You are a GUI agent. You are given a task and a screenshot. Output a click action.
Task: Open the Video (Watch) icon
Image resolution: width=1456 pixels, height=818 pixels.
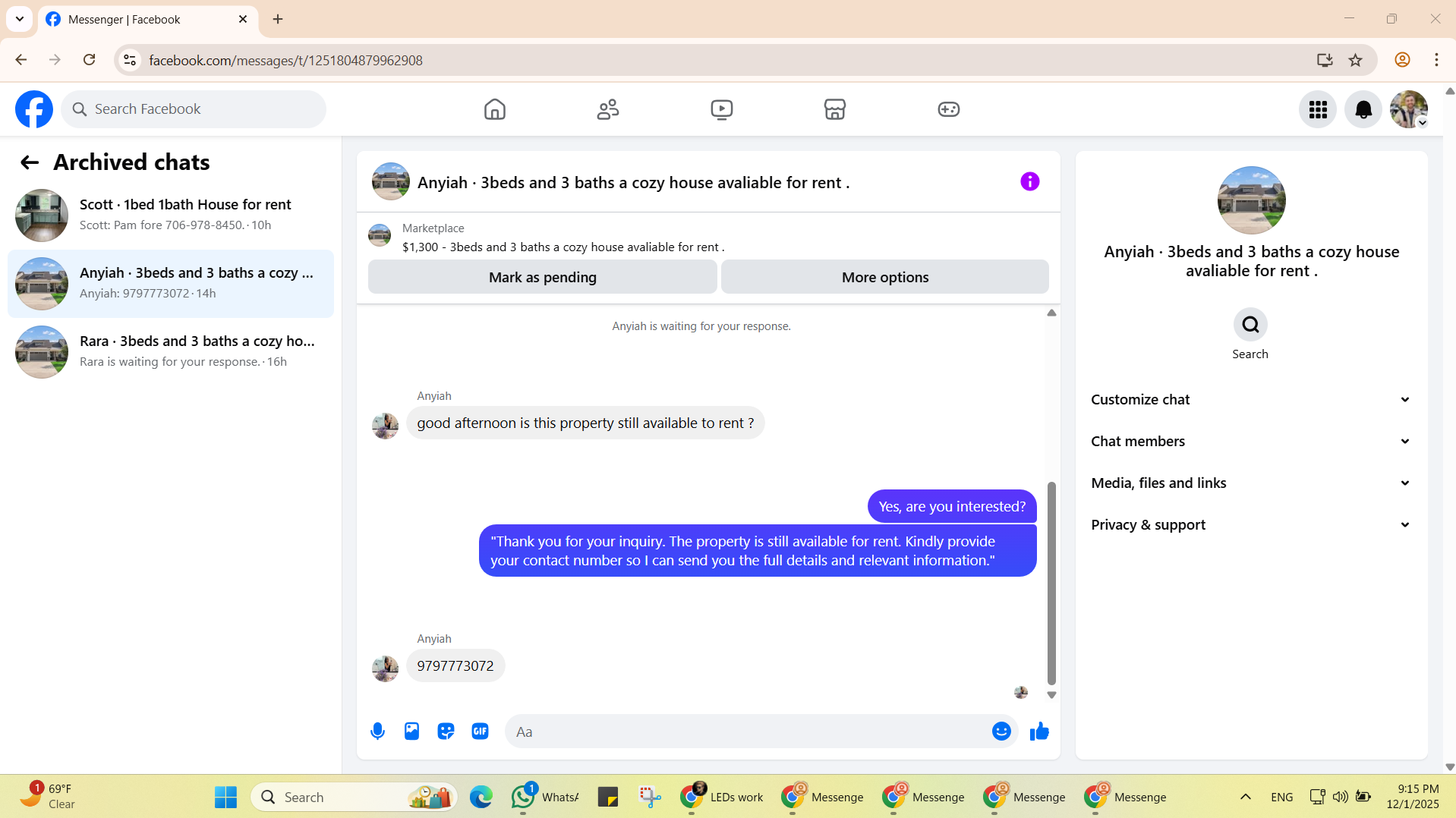click(722, 109)
